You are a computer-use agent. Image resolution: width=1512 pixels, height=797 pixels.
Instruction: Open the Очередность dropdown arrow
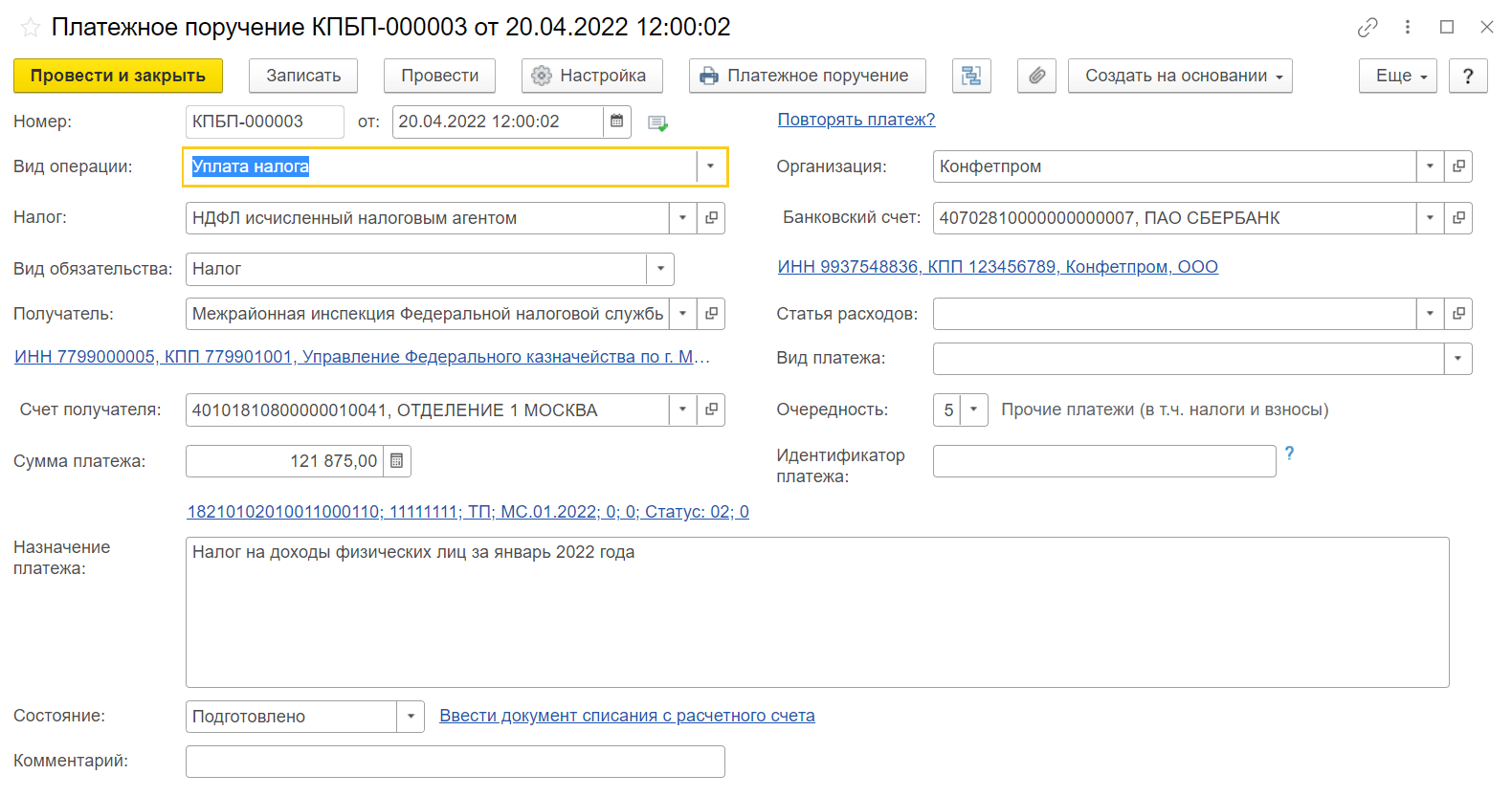point(973,410)
